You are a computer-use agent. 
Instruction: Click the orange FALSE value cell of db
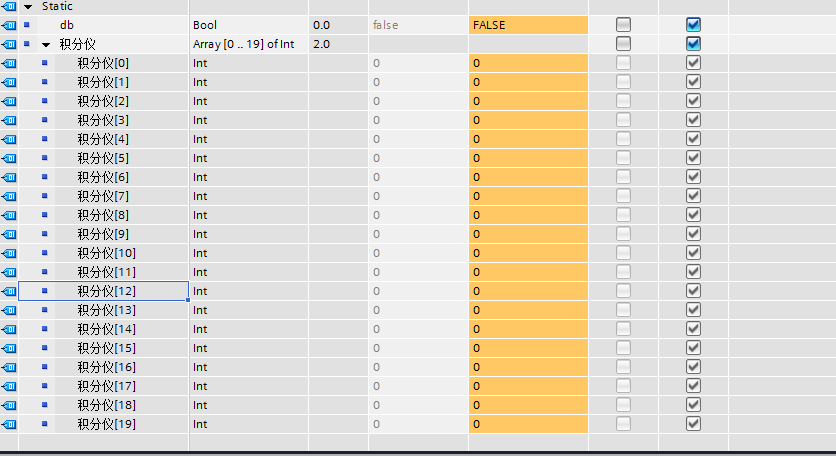click(x=527, y=24)
